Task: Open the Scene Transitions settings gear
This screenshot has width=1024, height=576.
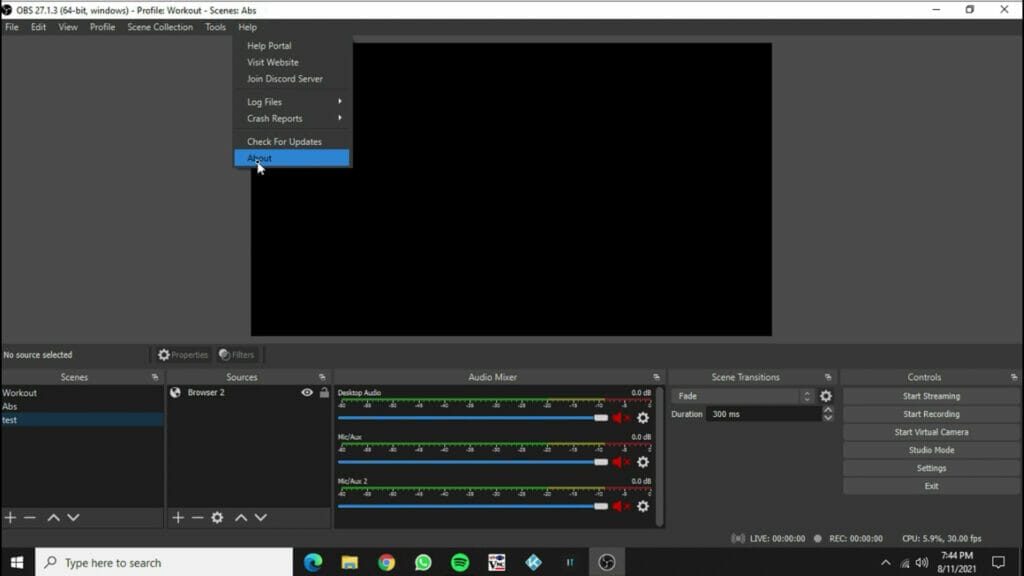Action: [x=825, y=396]
